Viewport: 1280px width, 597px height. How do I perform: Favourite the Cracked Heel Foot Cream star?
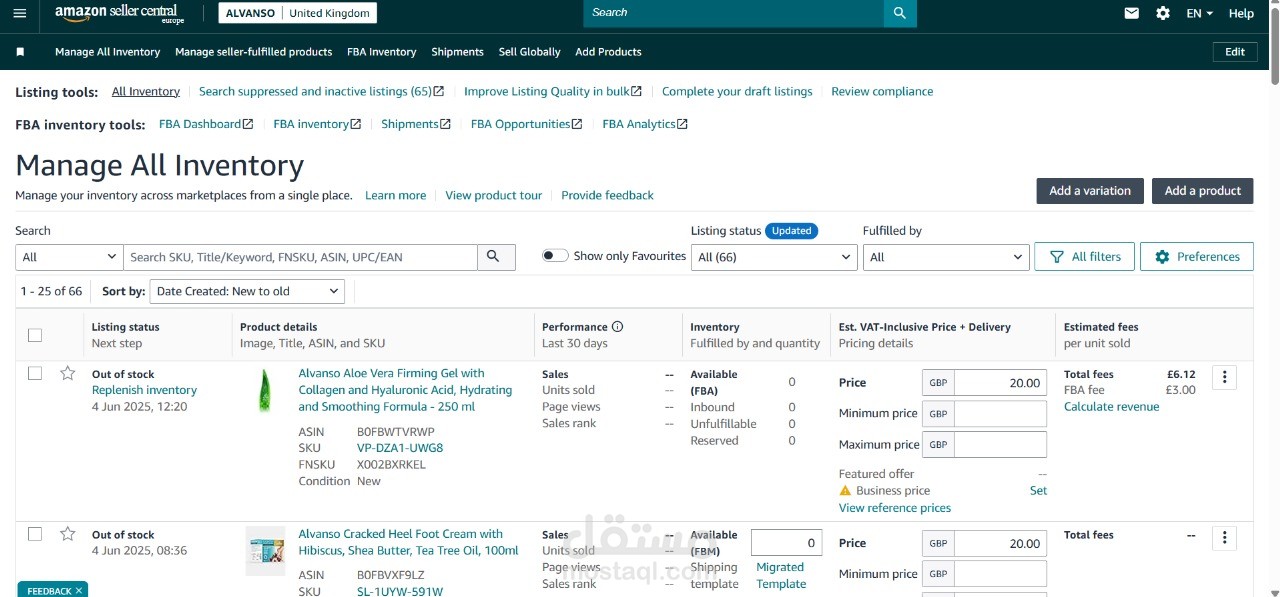click(67, 534)
